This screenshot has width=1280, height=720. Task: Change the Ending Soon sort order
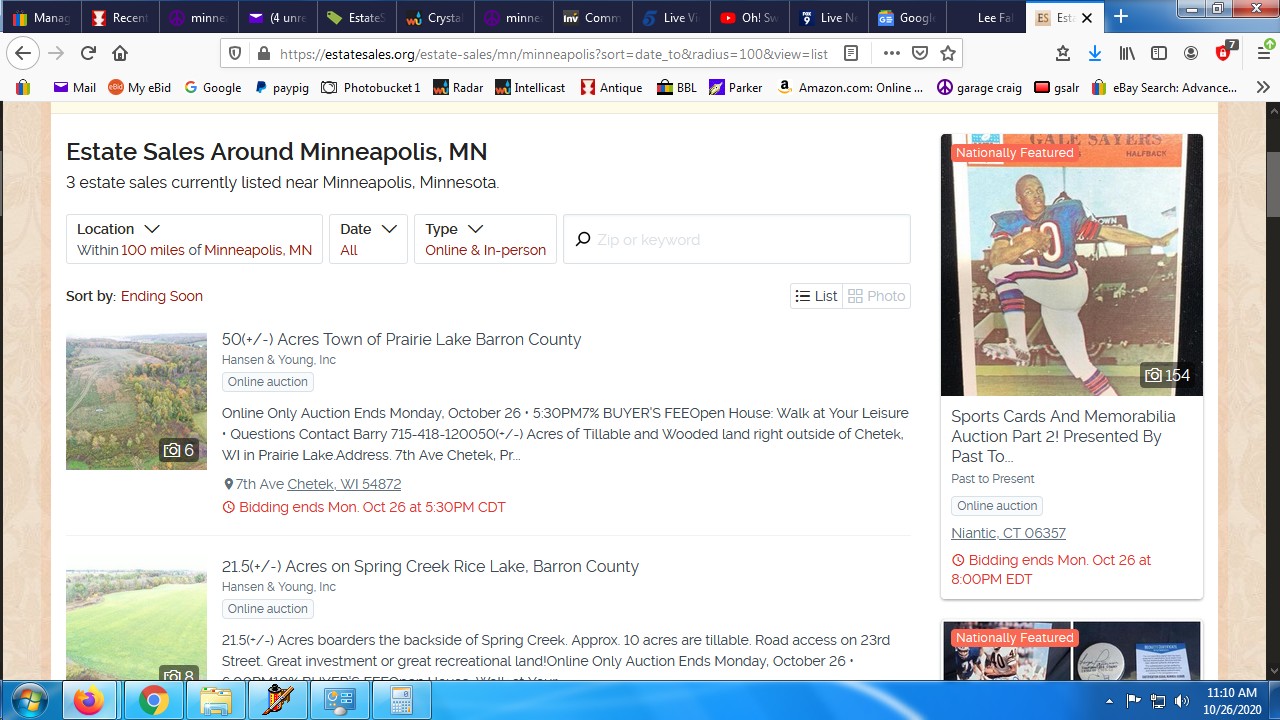(x=162, y=296)
